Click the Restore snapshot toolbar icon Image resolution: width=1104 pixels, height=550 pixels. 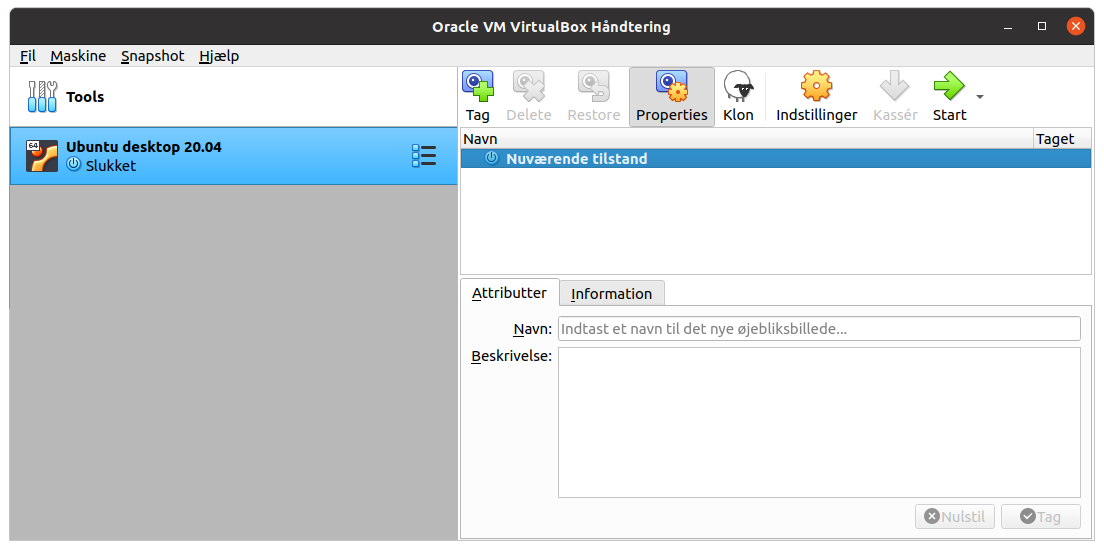tap(594, 86)
